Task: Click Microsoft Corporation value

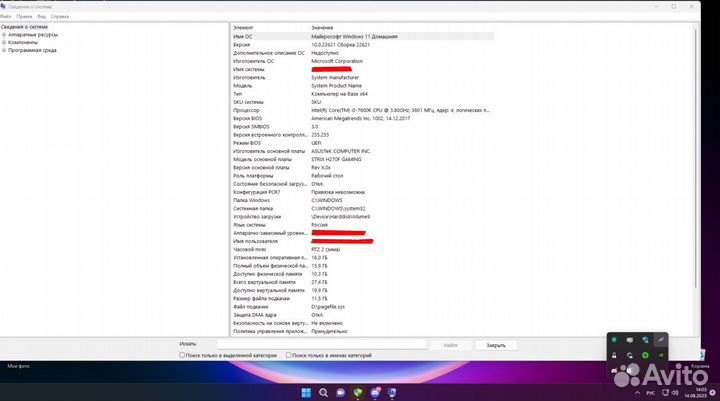Action: 337,61
